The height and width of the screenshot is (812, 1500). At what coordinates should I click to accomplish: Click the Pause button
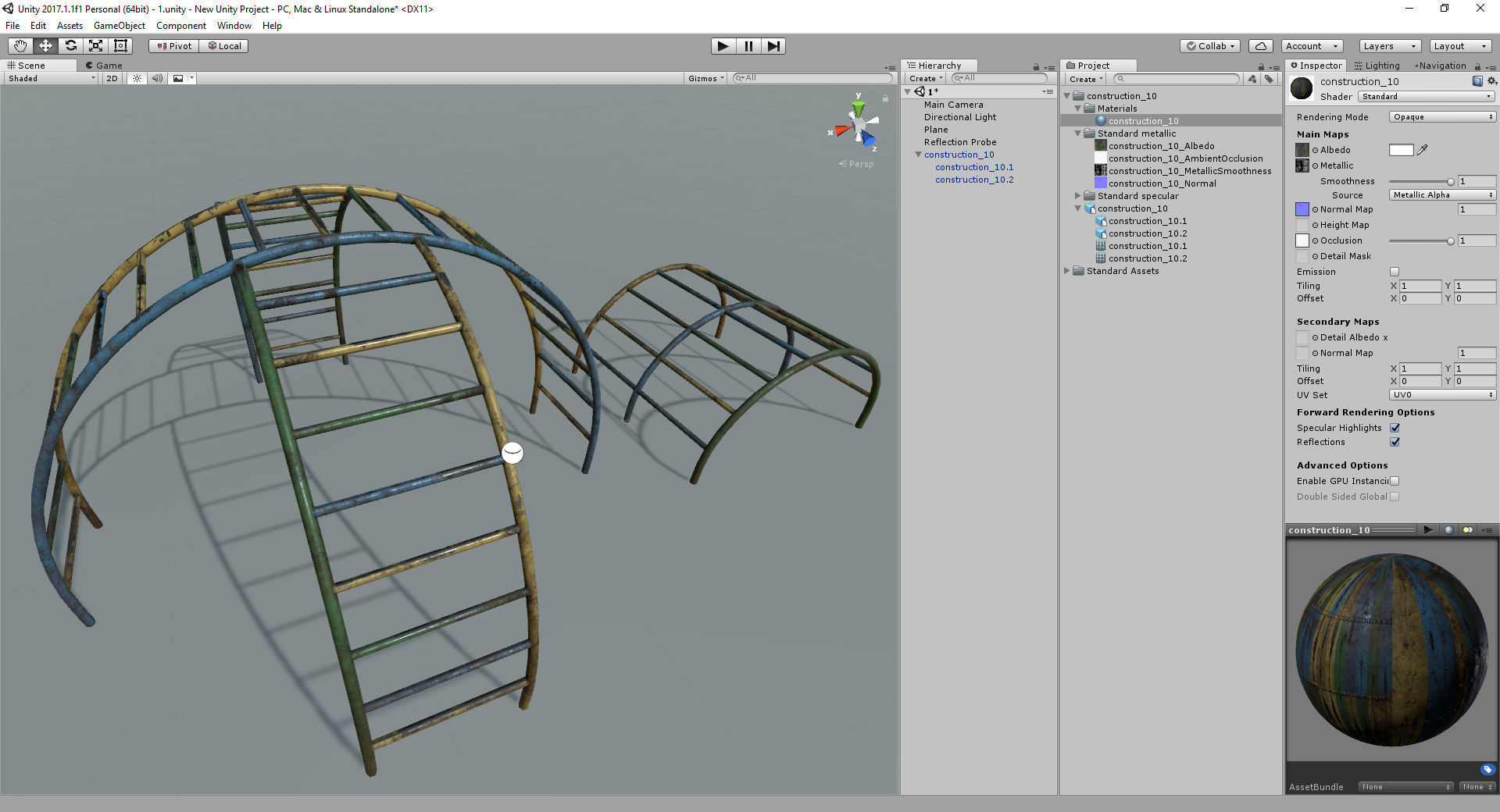tap(748, 46)
